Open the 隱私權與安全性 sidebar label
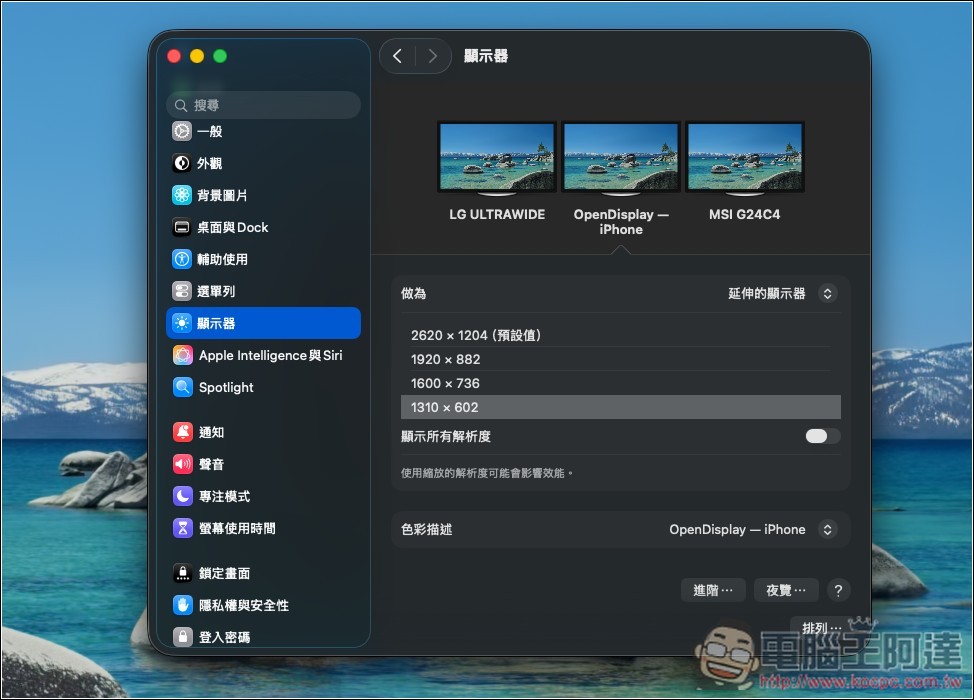Viewport: 974px width, 700px height. [244, 605]
